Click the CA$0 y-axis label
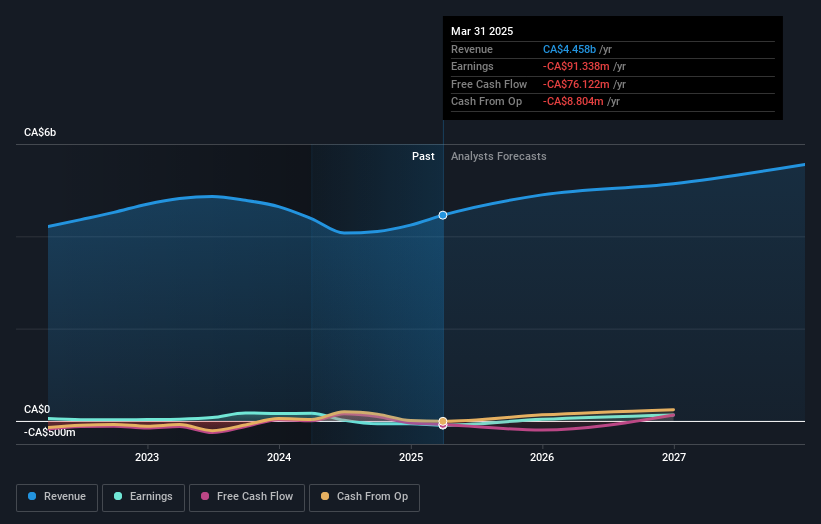 click(x=37, y=409)
